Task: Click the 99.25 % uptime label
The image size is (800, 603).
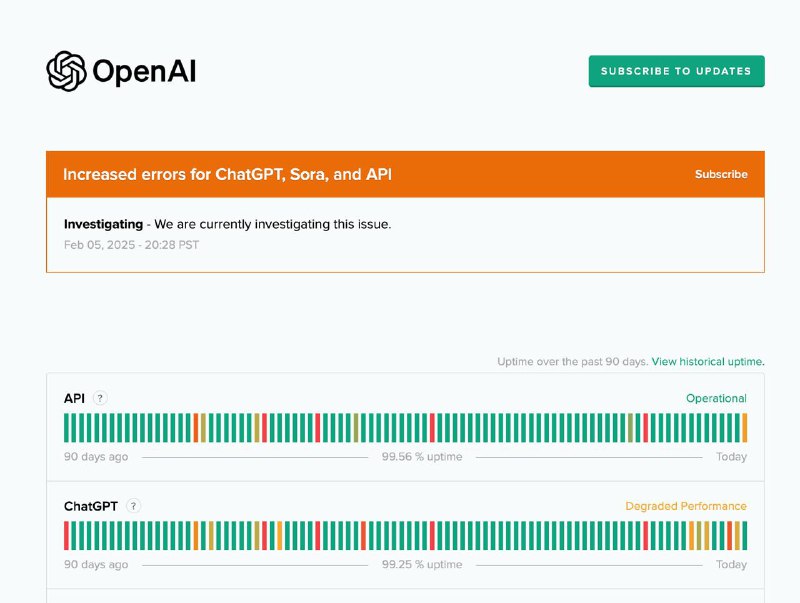Action: point(422,564)
